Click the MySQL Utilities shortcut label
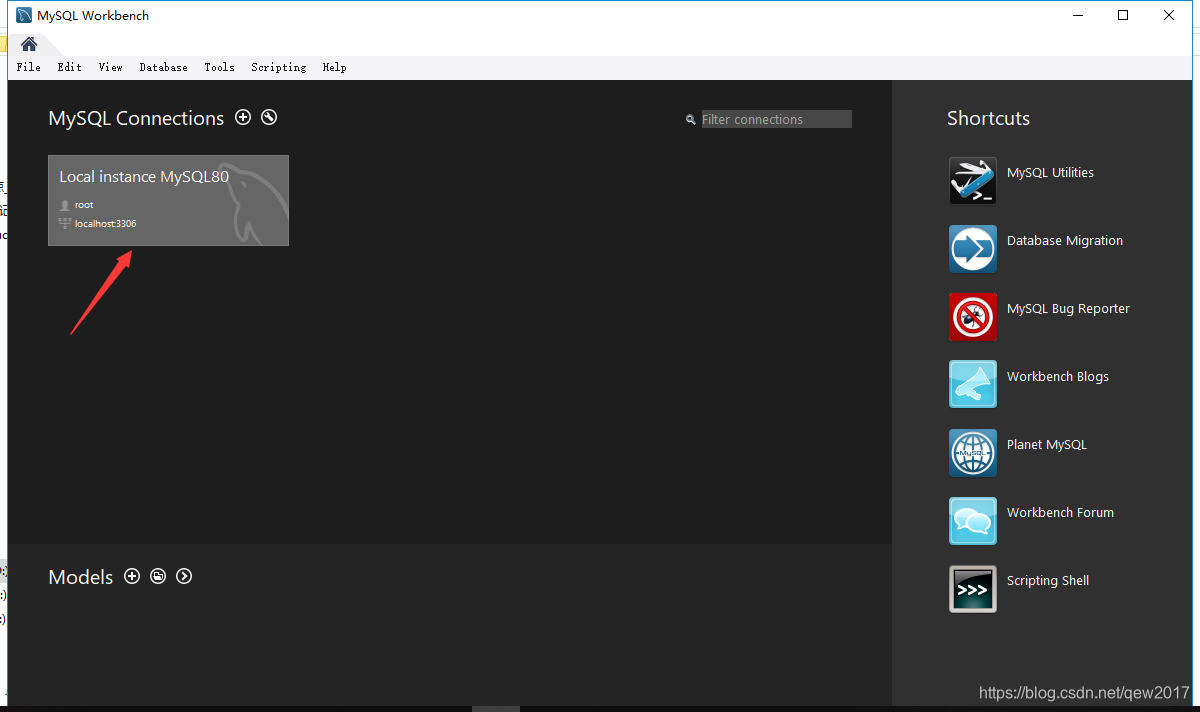The image size is (1200, 712). click(x=1050, y=173)
